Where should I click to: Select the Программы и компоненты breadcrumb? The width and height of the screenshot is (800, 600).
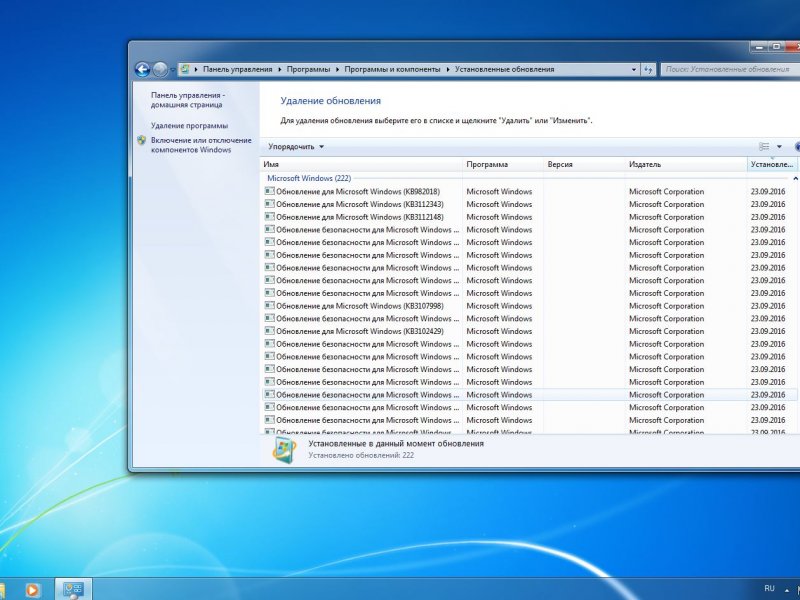392,69
